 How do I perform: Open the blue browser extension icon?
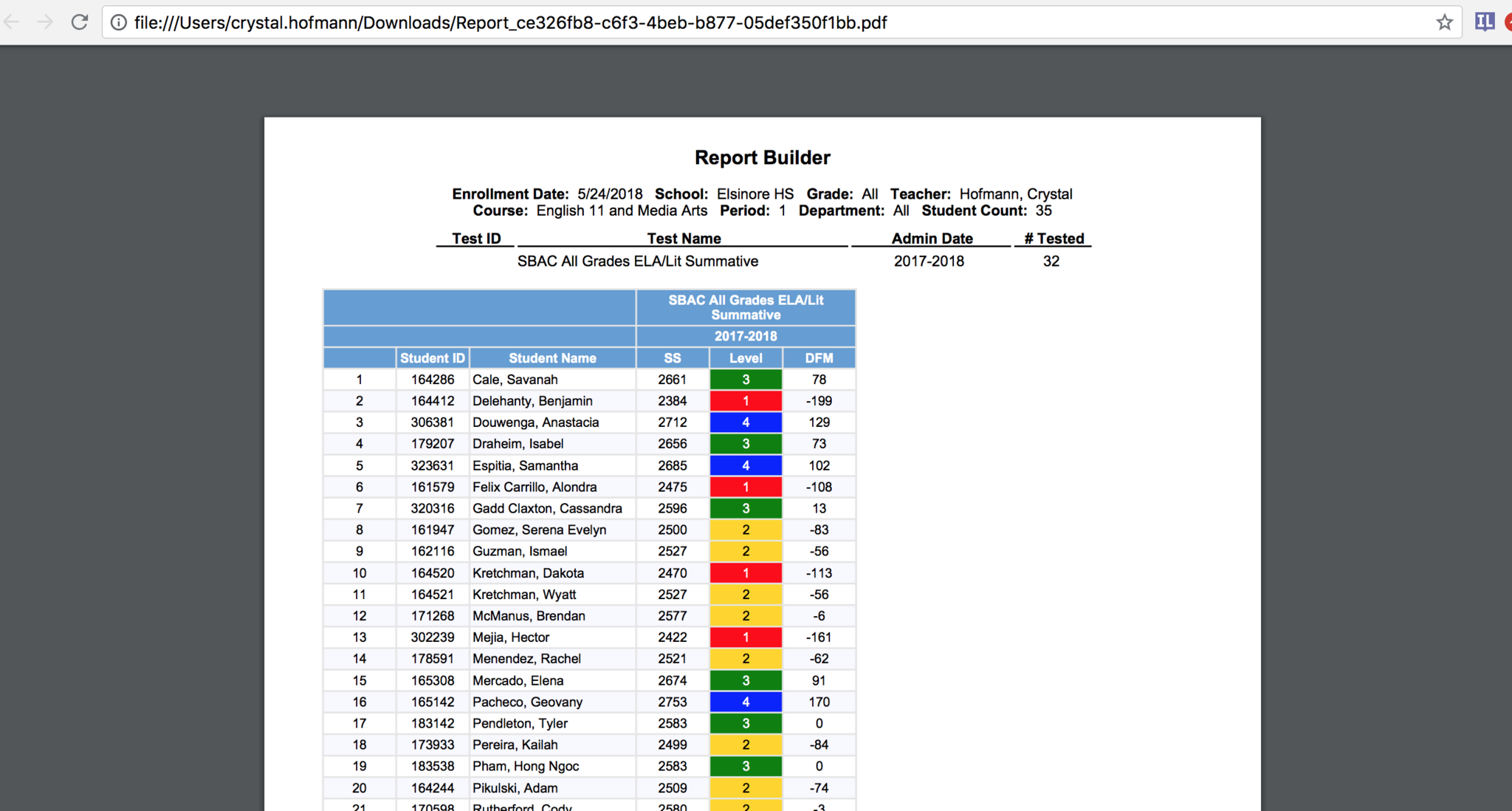click(x=1484, y=22)
